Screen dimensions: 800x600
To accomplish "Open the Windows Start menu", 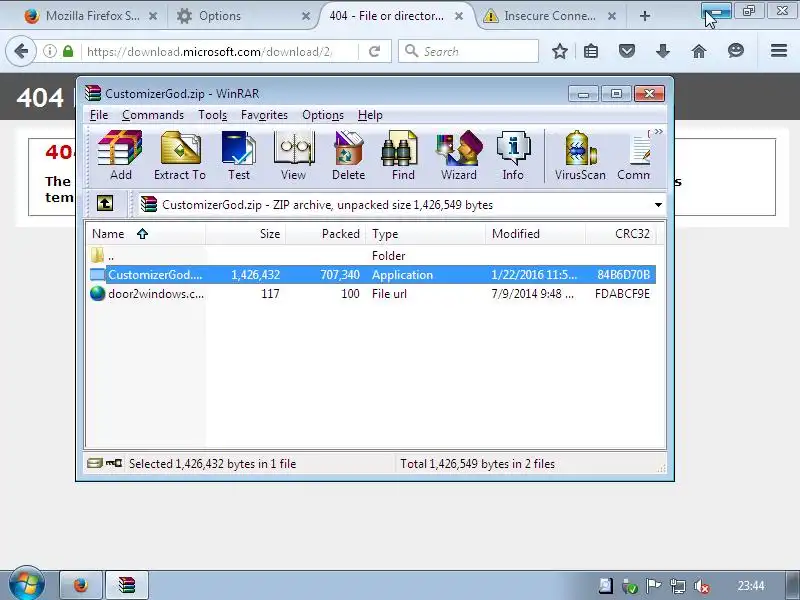I will click(x=27, y=585).
